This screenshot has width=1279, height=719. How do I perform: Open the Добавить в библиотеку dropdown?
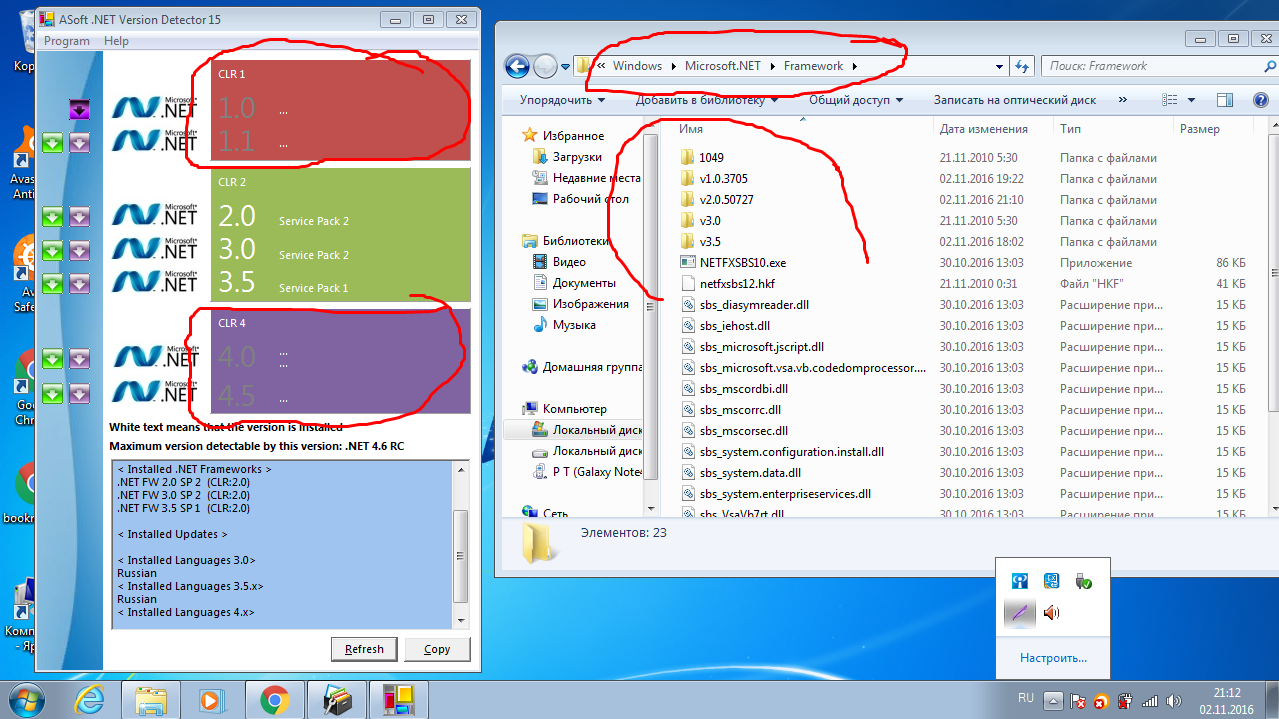[x=707, y=100]
